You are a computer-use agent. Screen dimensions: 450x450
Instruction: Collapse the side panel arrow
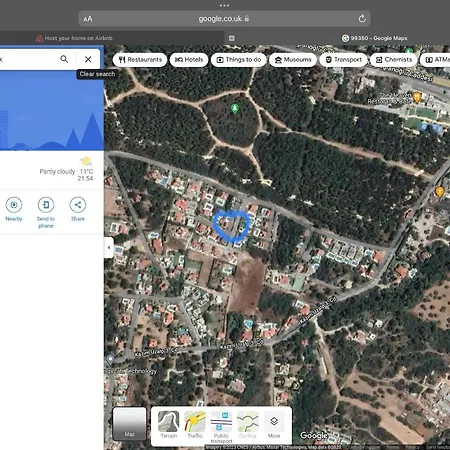(x=109, y=248)
